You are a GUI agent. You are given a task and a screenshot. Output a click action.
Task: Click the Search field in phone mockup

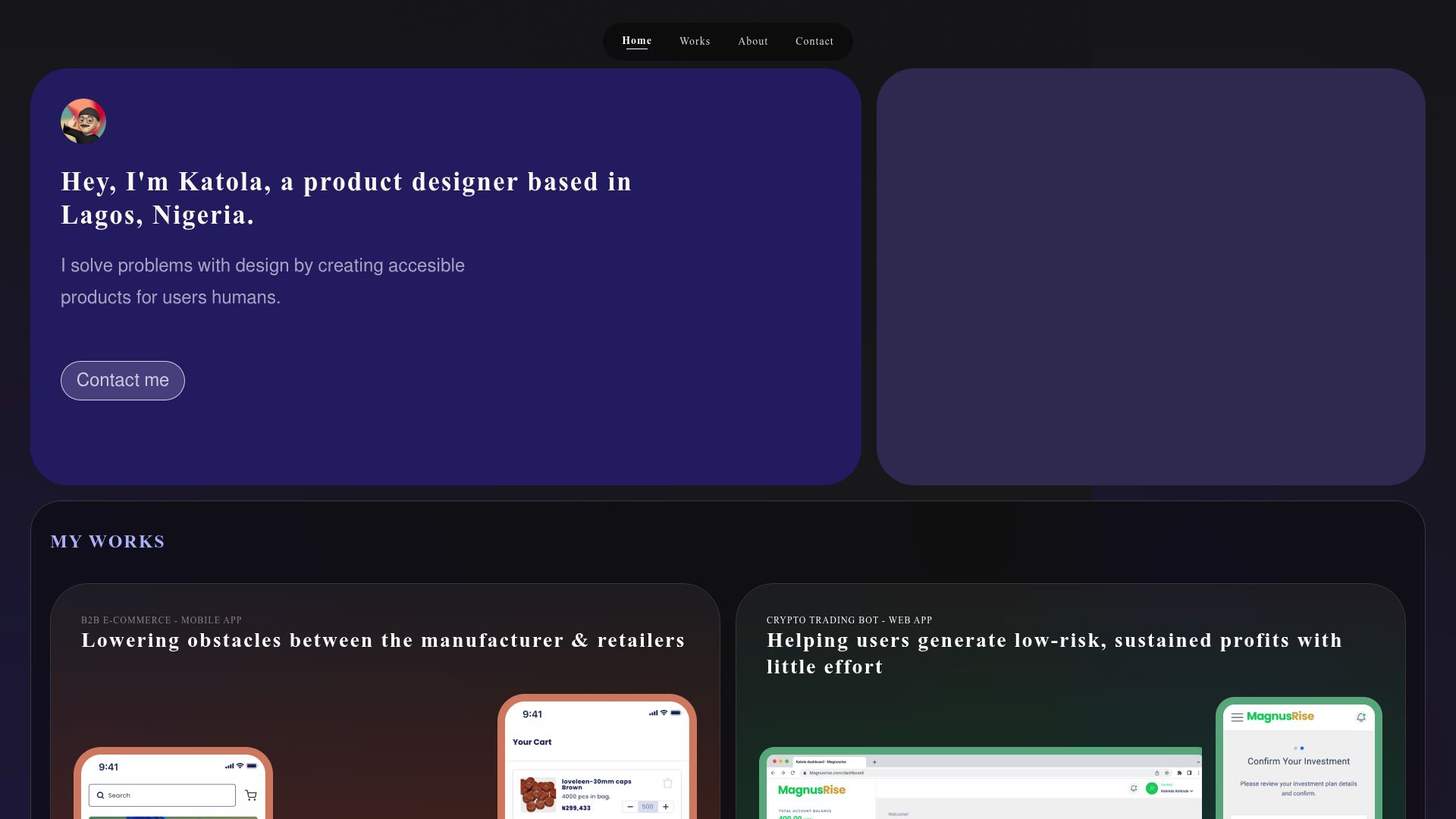[x=162, y=795]
